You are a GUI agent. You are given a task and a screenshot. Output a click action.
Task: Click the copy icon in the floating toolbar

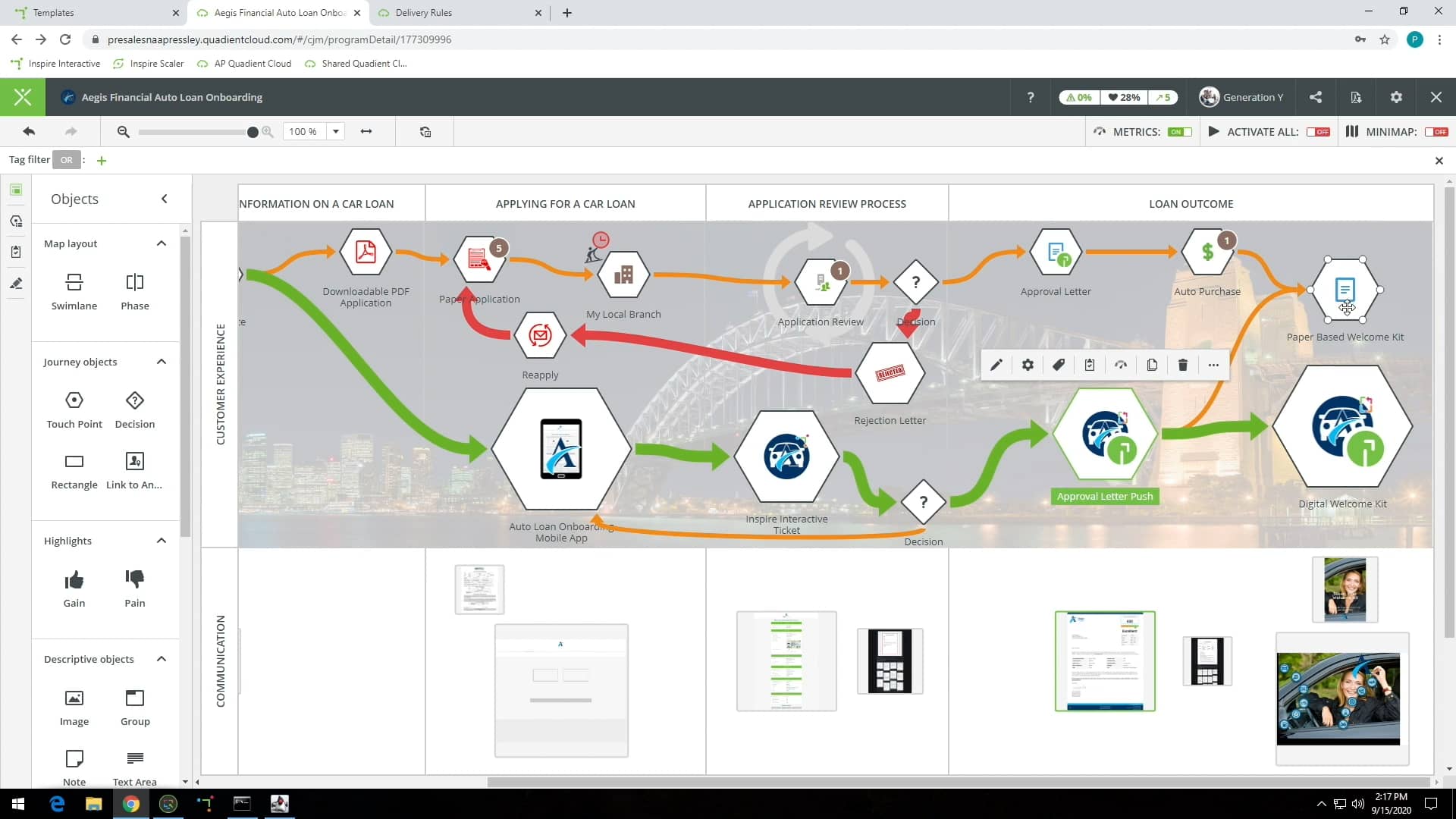click(x=1152, y=365)
